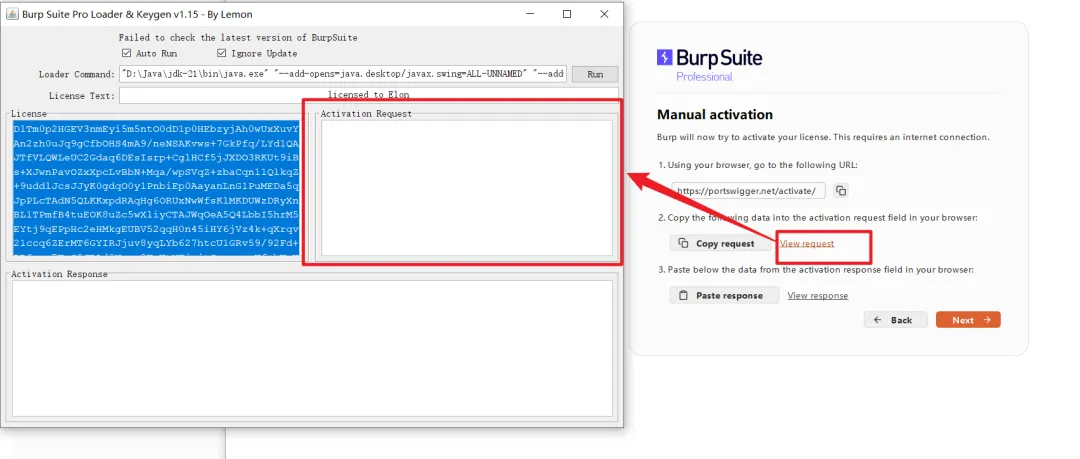Click in the License Text field
The image size is (1080, 459).
coord(368,95)
